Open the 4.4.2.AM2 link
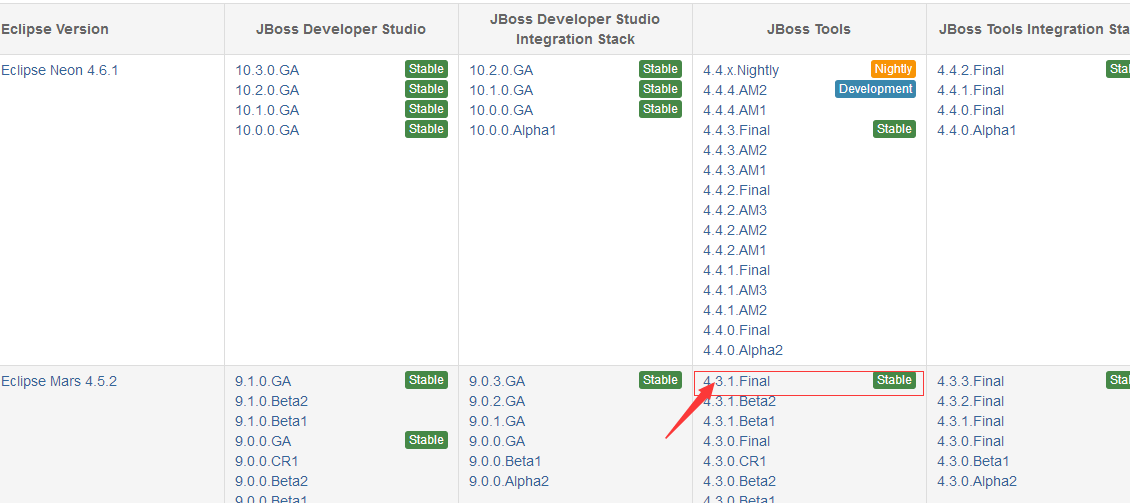Viewport: 1130px width, 503px height. 735,231
